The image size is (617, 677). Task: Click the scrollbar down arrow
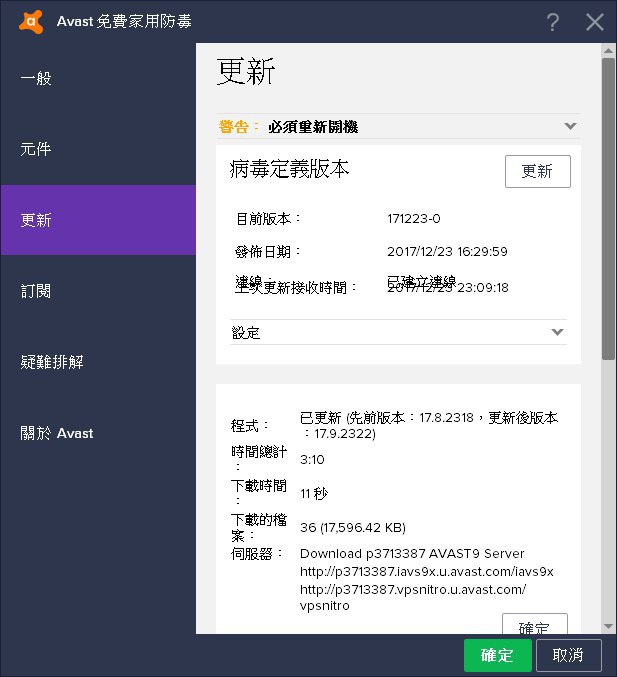(x=608, y=626)
